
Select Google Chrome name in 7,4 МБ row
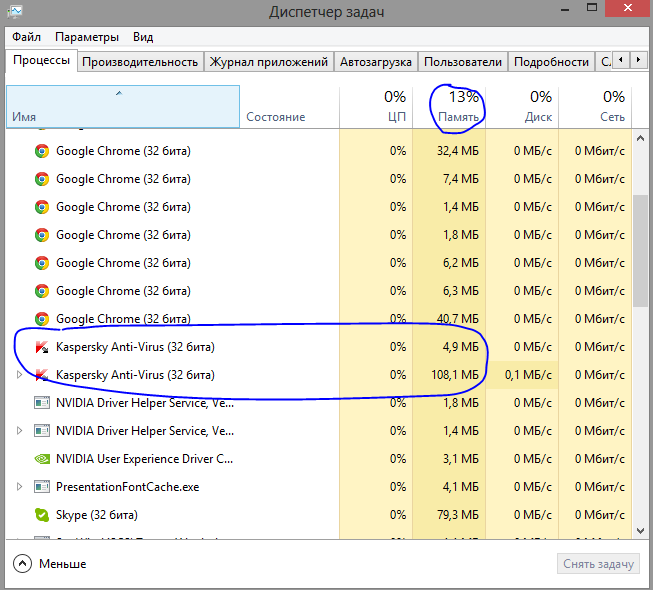(x=123, y=179)
